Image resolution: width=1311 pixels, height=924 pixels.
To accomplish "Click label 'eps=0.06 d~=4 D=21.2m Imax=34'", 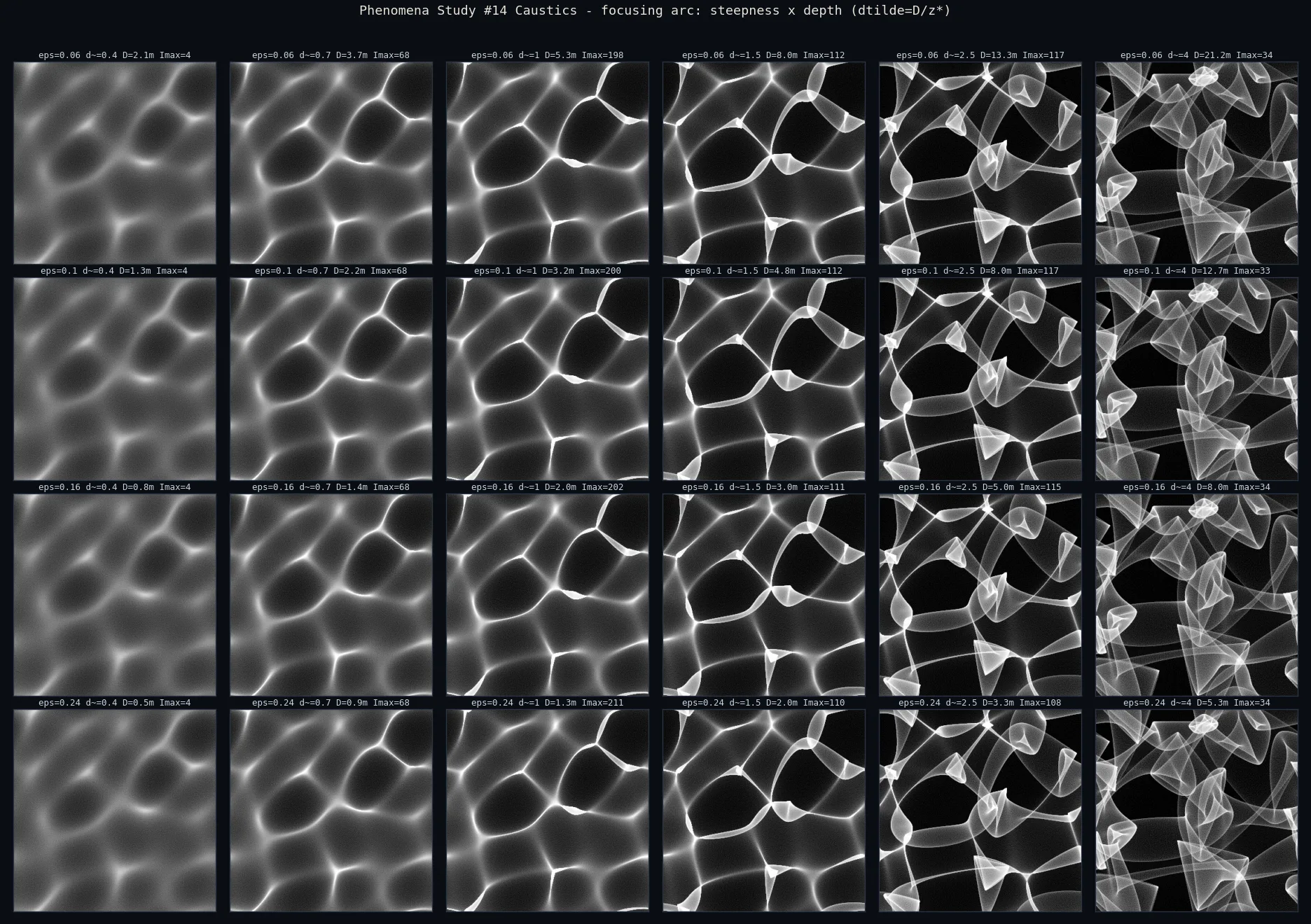I will click(1197, 55).
